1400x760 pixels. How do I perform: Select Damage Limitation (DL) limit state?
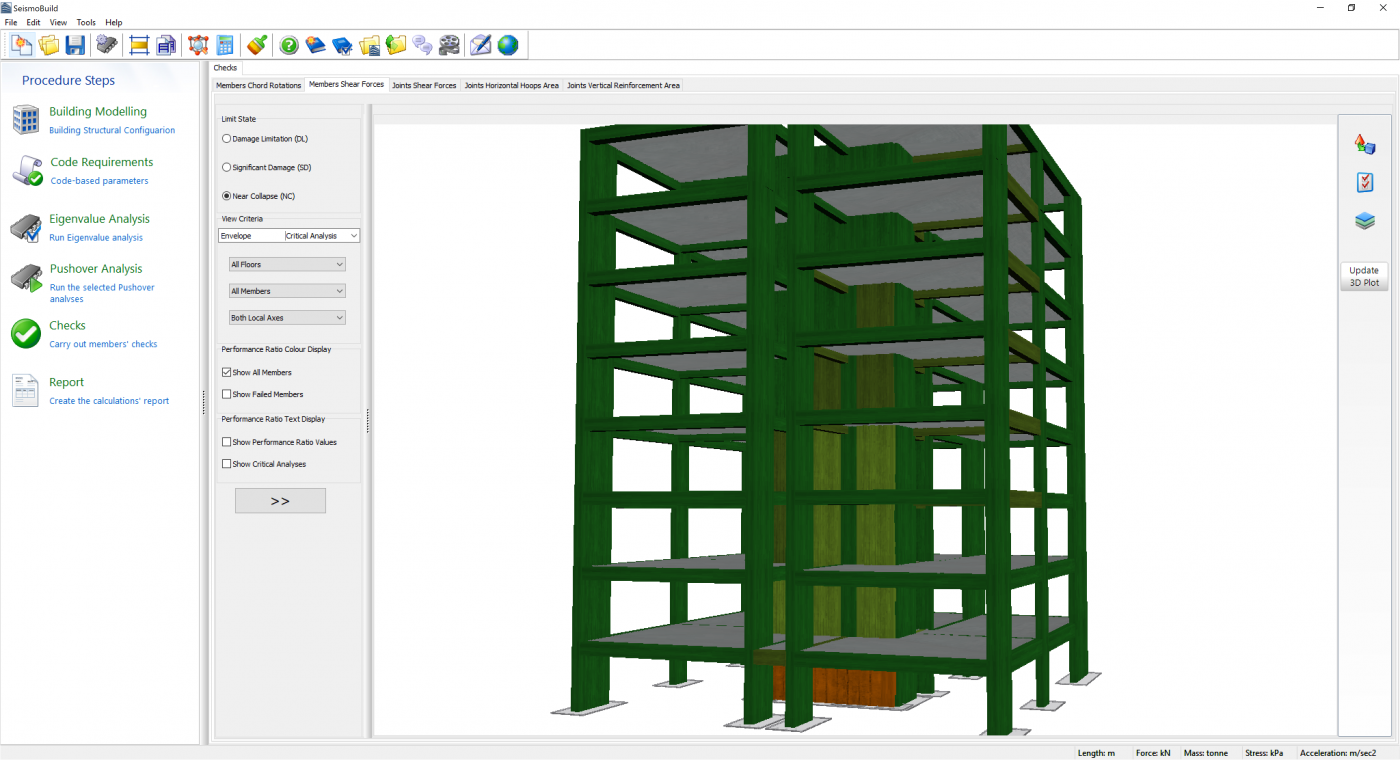(x=264, y=139)
